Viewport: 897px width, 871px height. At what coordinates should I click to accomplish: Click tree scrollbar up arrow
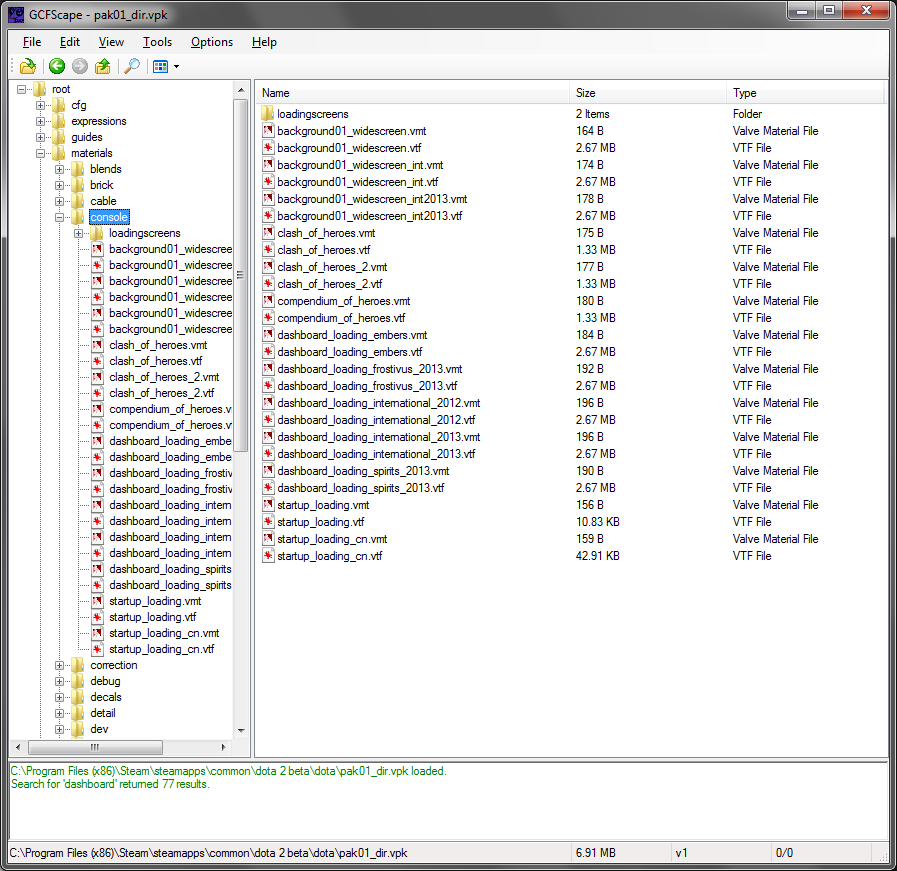241,90
